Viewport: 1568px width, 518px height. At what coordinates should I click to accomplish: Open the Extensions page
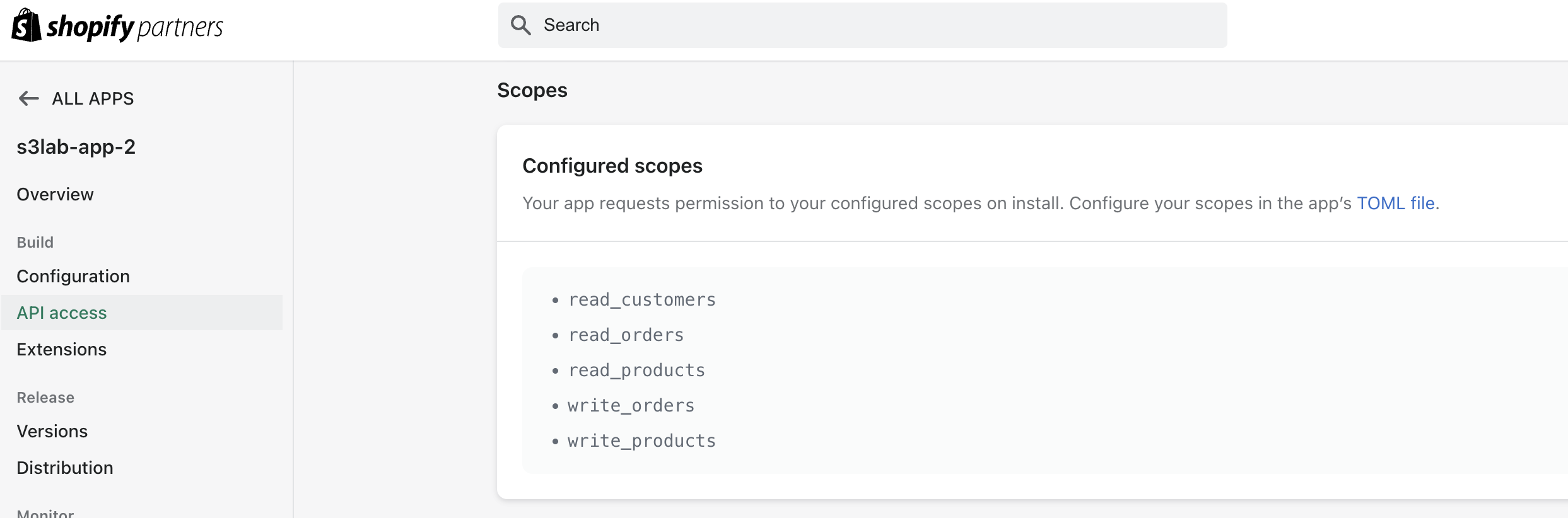point(61,349)
